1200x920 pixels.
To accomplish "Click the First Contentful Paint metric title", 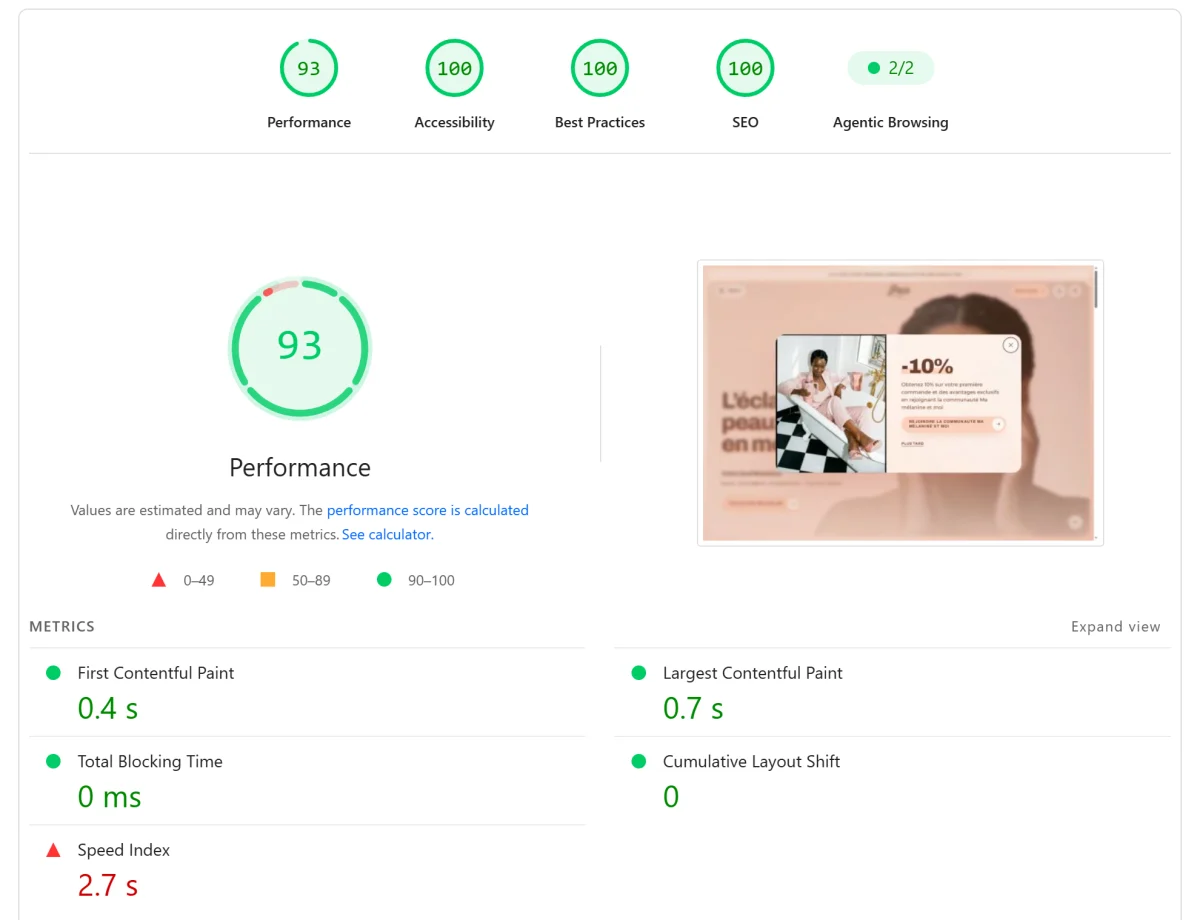I will pos(156,673).
